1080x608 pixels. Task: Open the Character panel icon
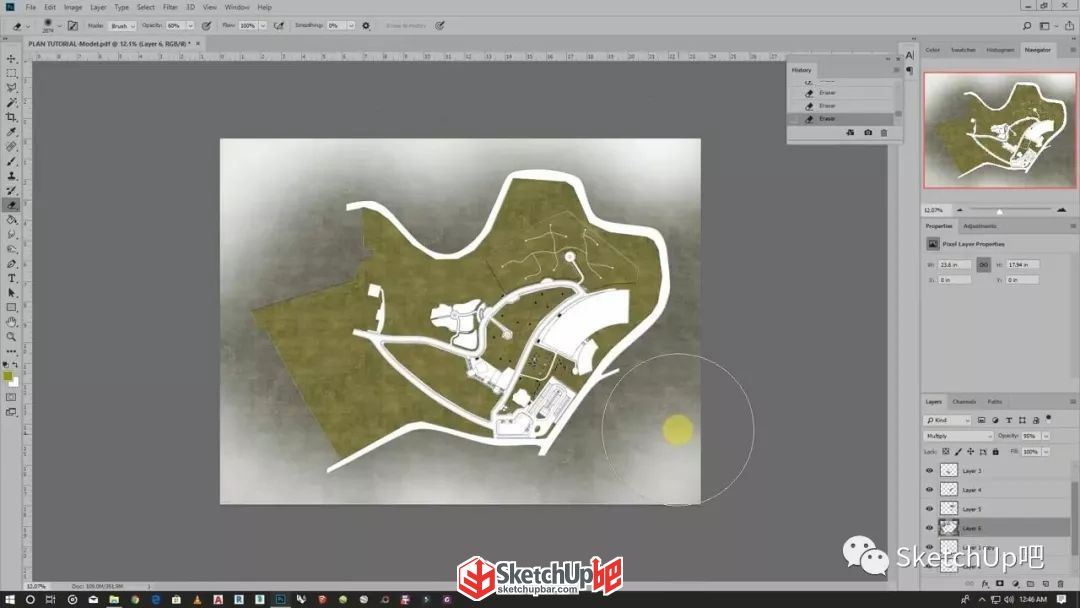tap(910, 56)
